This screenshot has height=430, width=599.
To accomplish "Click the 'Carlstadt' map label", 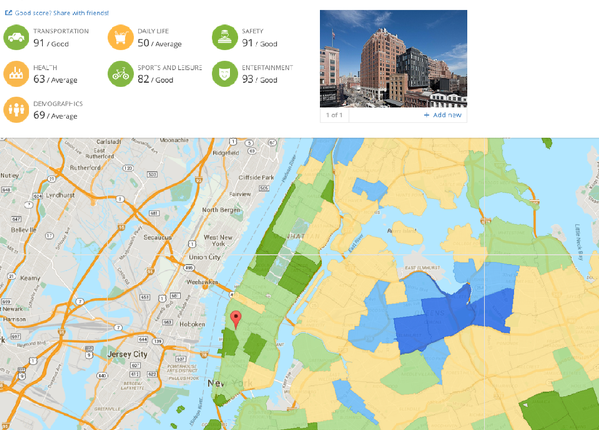I will tap(108, 142).
